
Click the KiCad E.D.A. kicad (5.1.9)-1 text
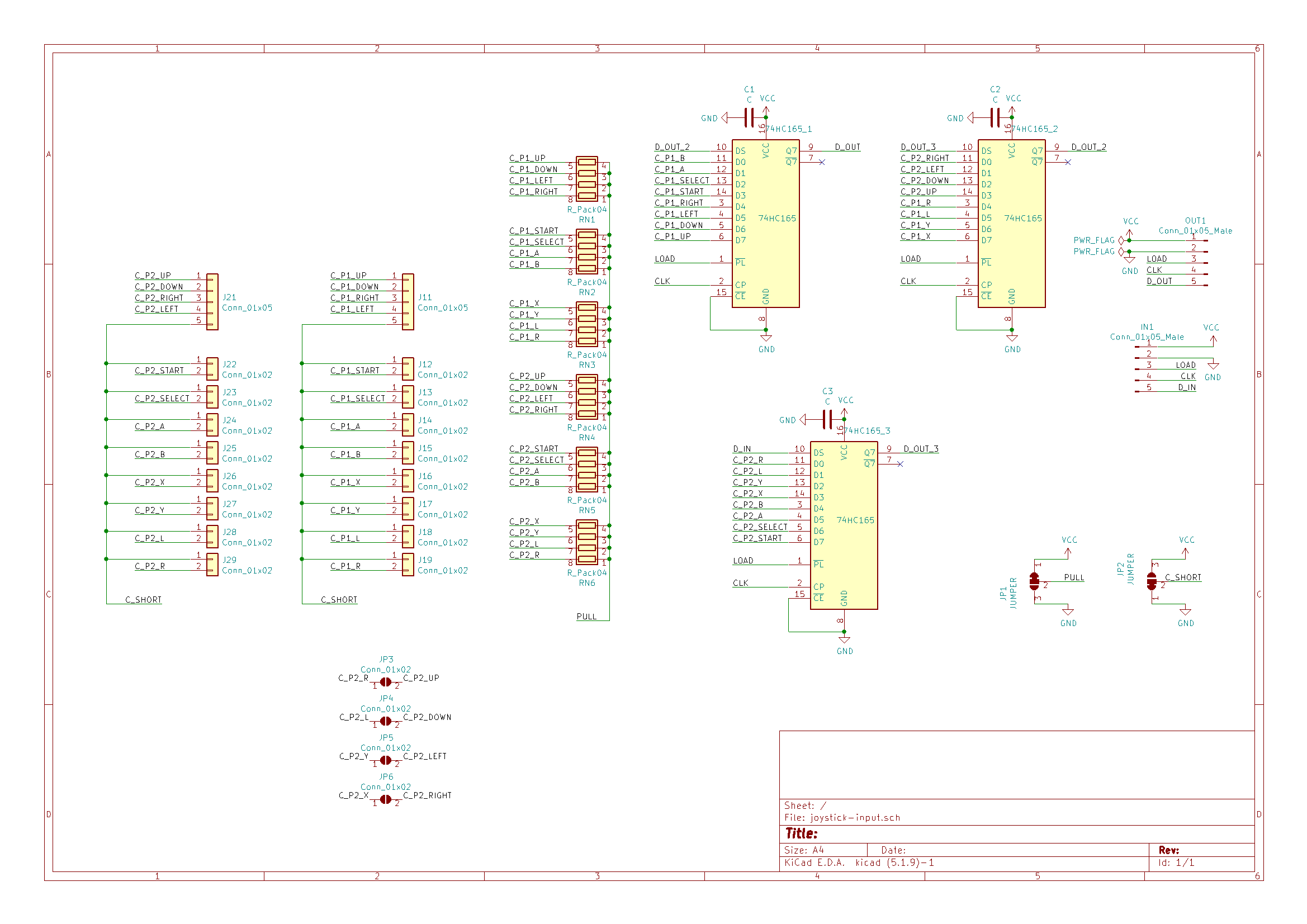(859, 863)
